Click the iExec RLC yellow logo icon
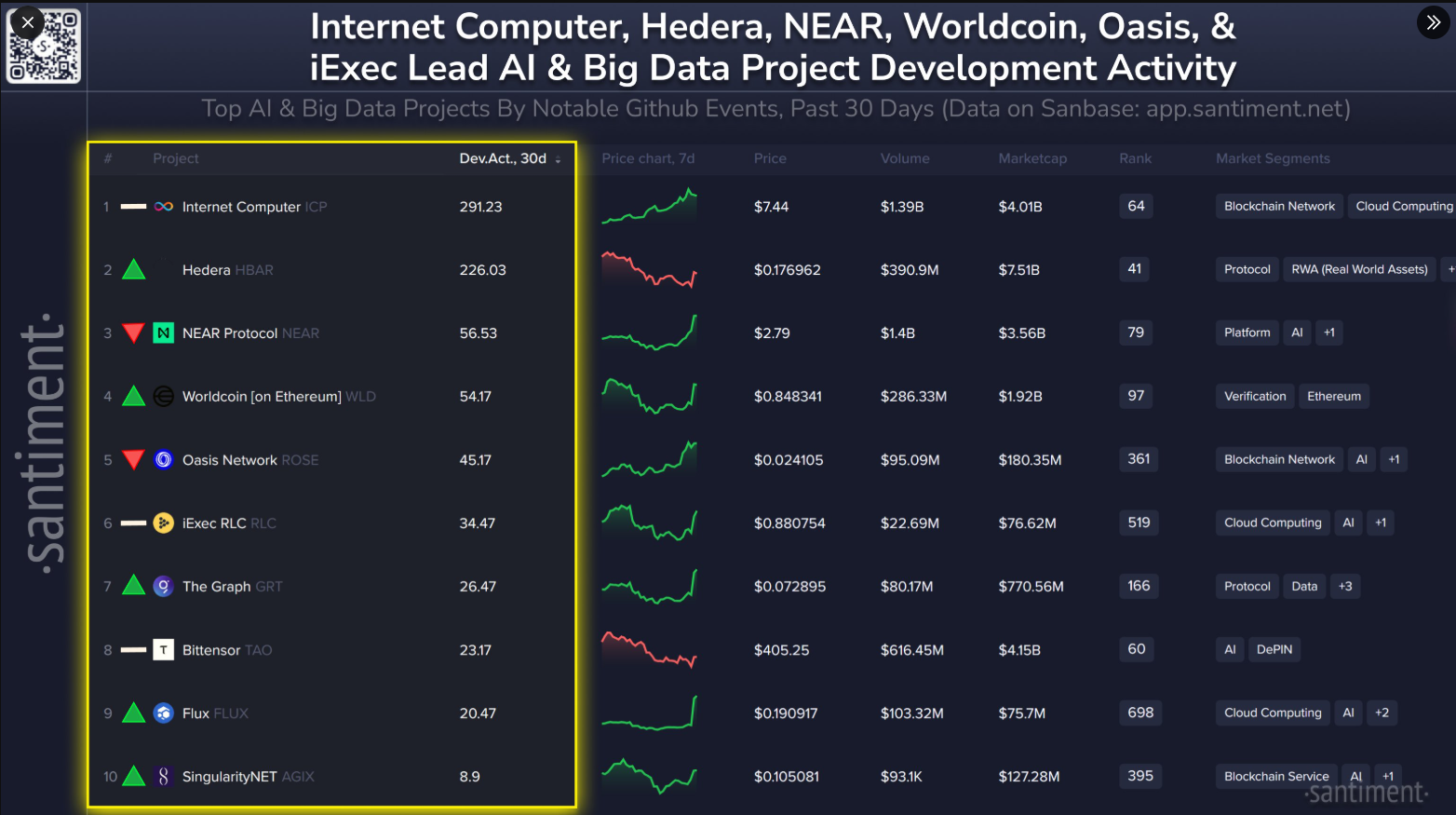1456x815 pixels. click(164, 523)
